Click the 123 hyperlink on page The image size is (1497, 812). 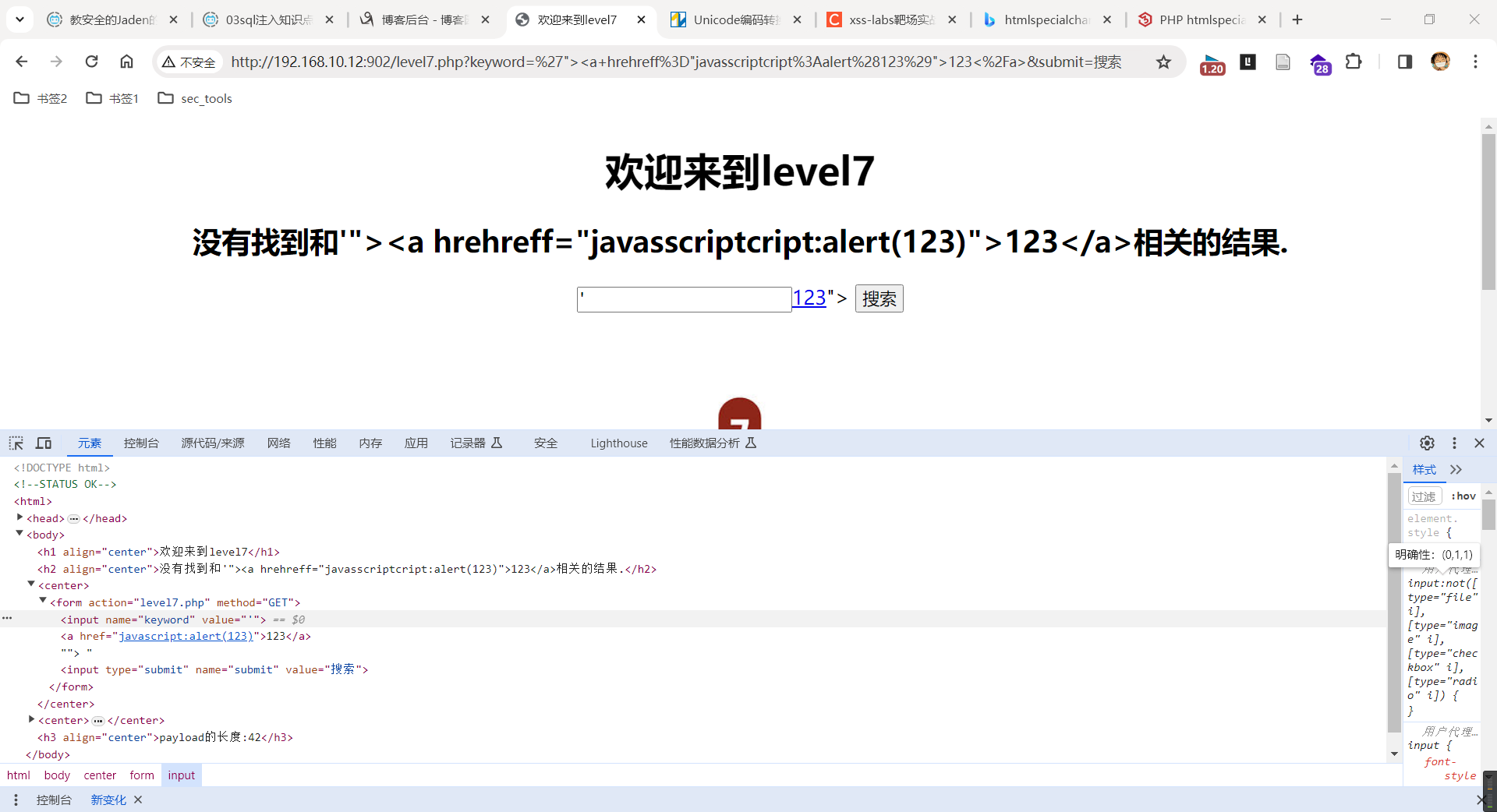click(809, 298)
